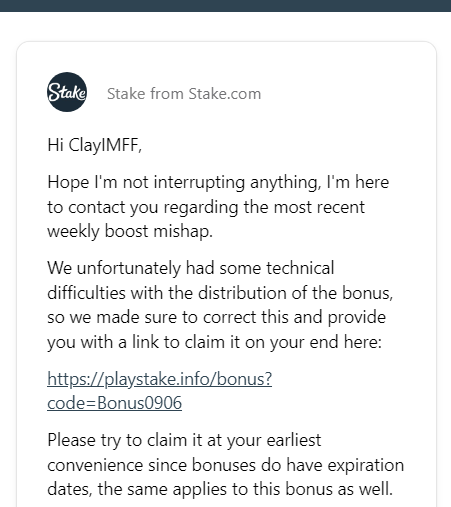Click the dark header bar at top
The width and height of the screenshot is (451, 507).
(225, 6)
